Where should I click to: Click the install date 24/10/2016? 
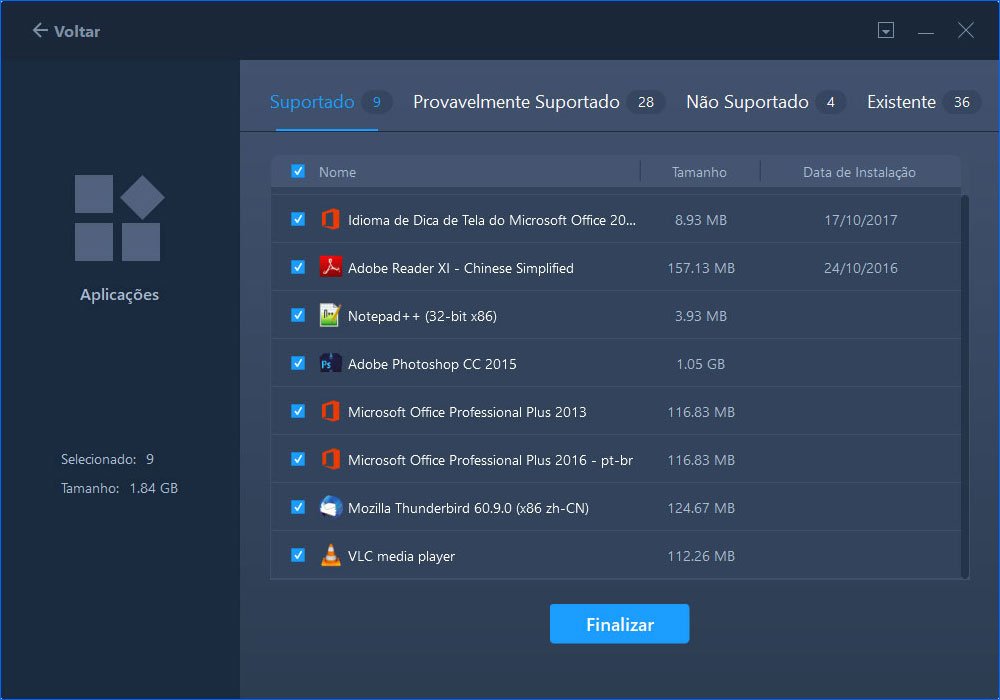click(860, 268)
